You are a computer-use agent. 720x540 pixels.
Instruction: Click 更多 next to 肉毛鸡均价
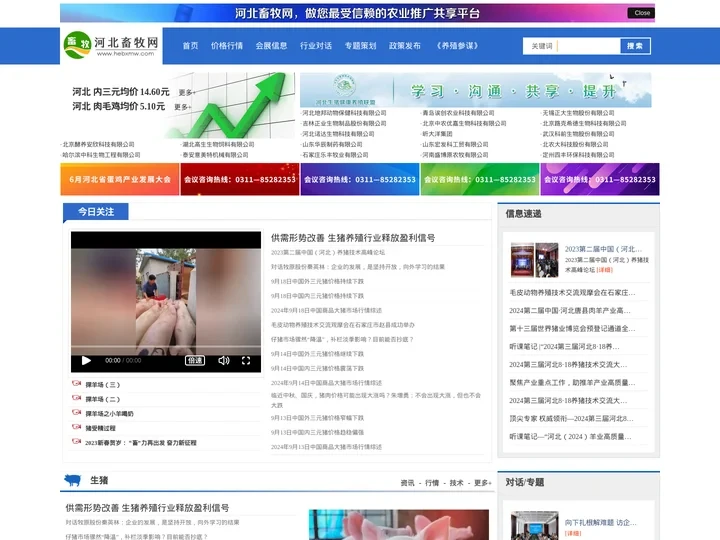pyautogui.click(x=182, y=107)
